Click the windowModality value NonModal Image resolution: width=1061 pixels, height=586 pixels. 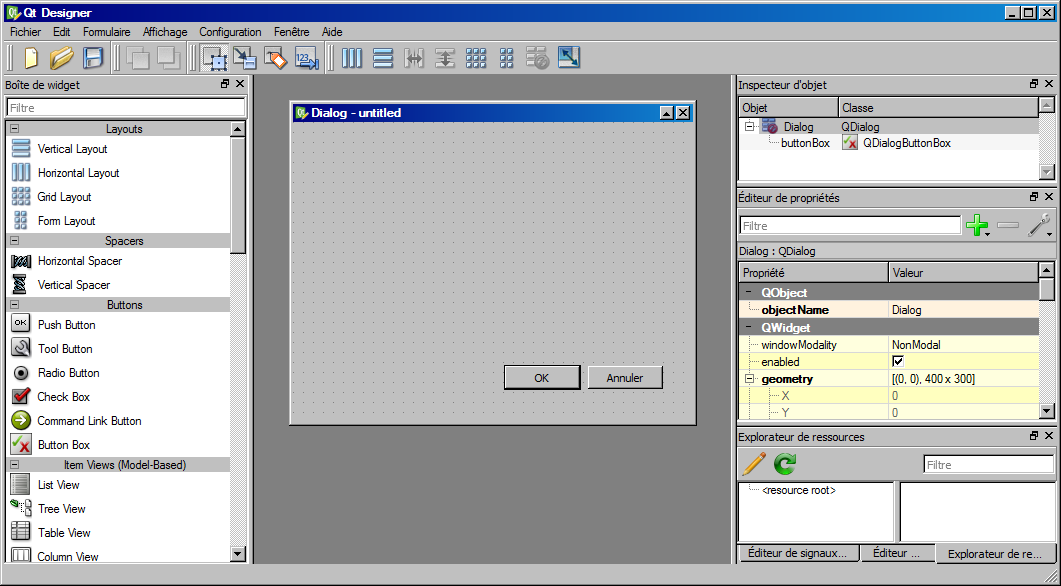tap(963, 344)
